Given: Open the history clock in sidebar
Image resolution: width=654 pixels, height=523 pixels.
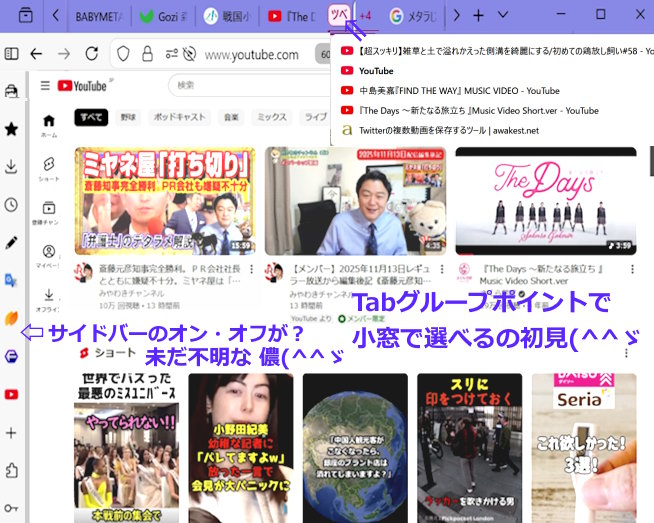Looking at the screenshot, I should 11,204.
